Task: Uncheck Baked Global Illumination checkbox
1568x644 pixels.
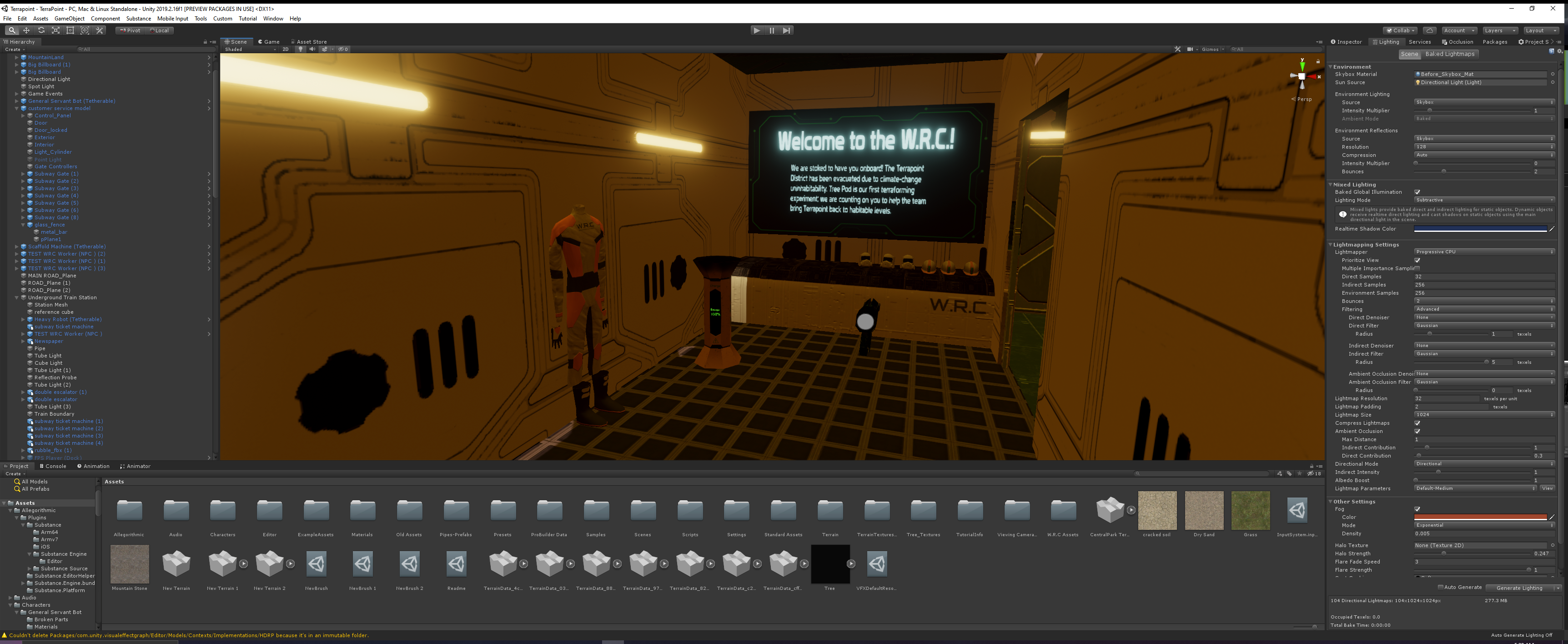Action: click(x=1417, y=192)
